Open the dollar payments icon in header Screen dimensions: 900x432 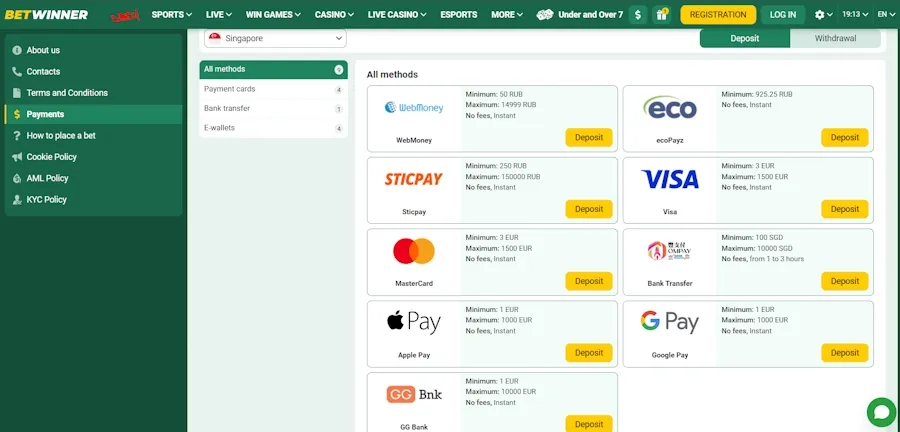tap(638, 15)
